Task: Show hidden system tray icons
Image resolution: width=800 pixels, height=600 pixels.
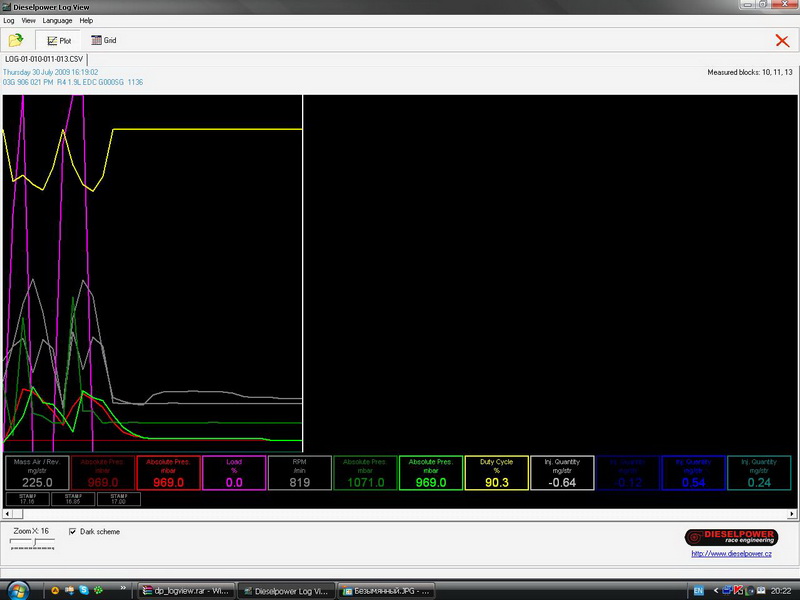Action: [x=715, y=591]
